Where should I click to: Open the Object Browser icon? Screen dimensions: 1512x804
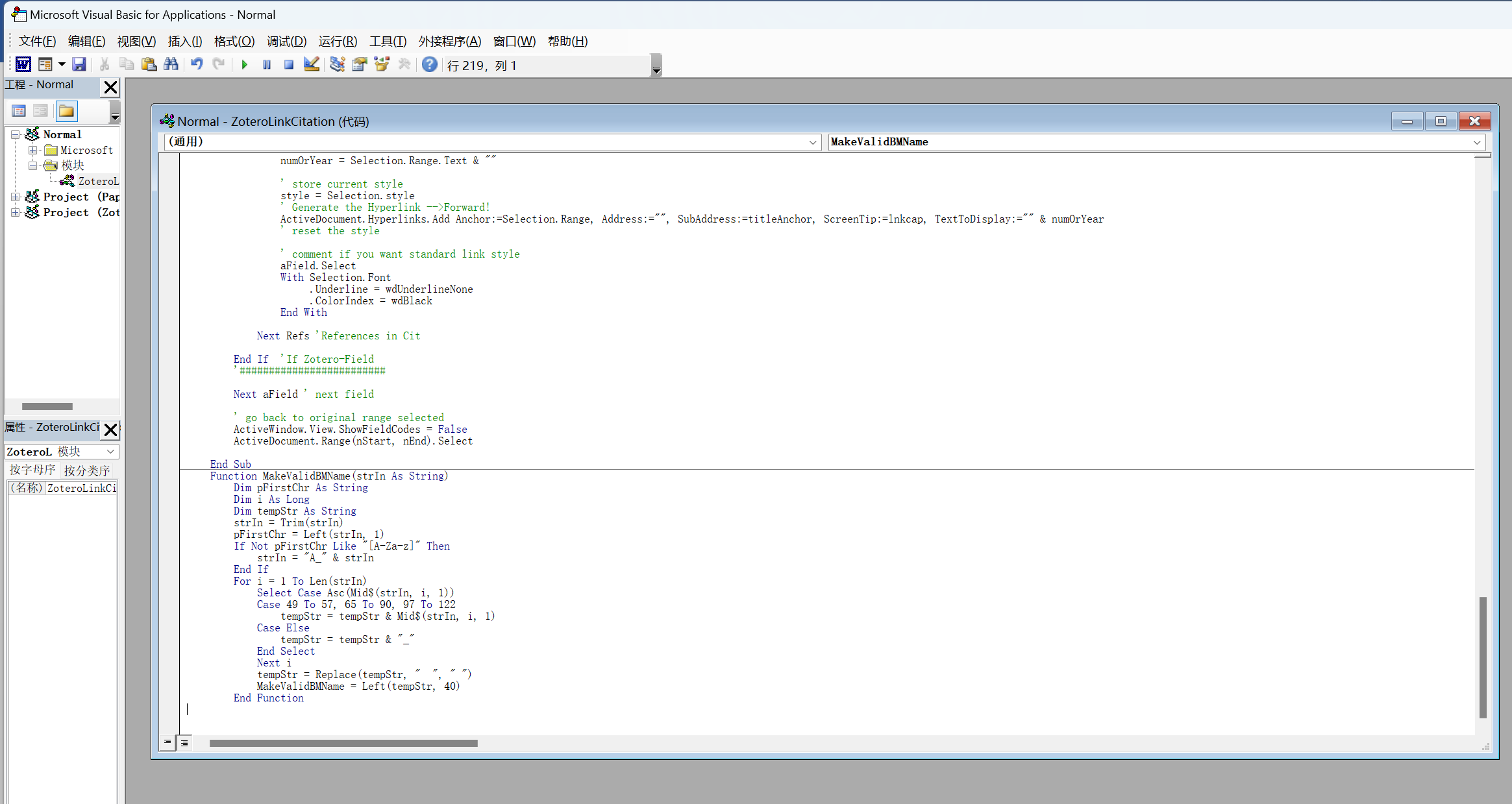point(382,64)
